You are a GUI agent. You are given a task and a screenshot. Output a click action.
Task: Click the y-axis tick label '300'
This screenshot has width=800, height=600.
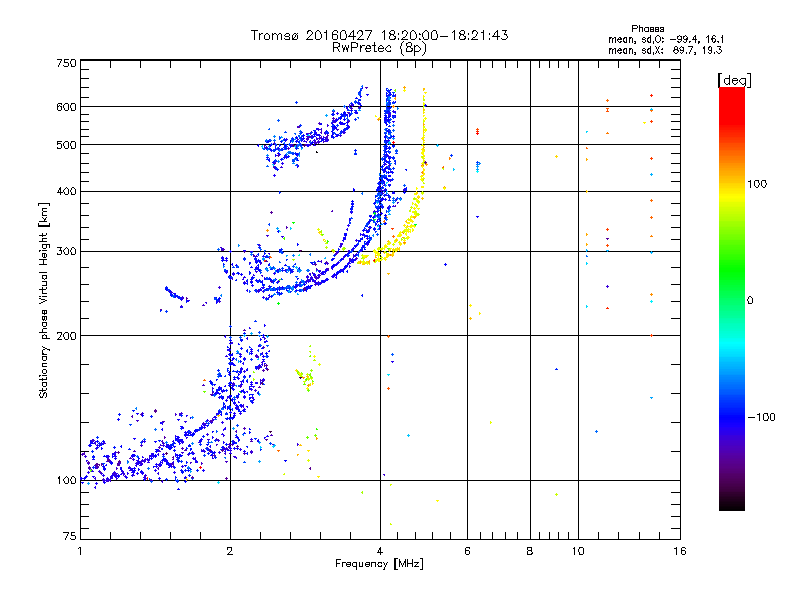(x=66, y=252)
